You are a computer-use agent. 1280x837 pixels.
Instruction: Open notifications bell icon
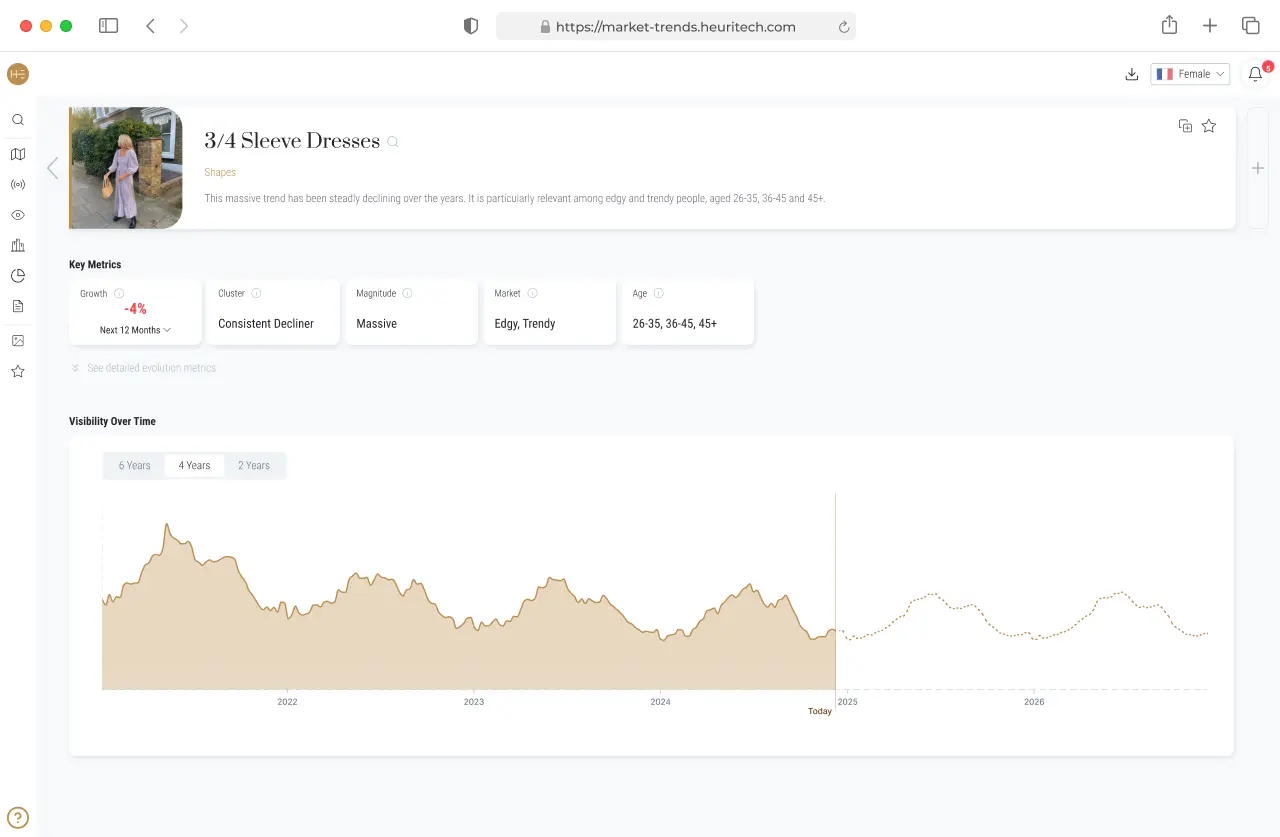click(1256, 74)
